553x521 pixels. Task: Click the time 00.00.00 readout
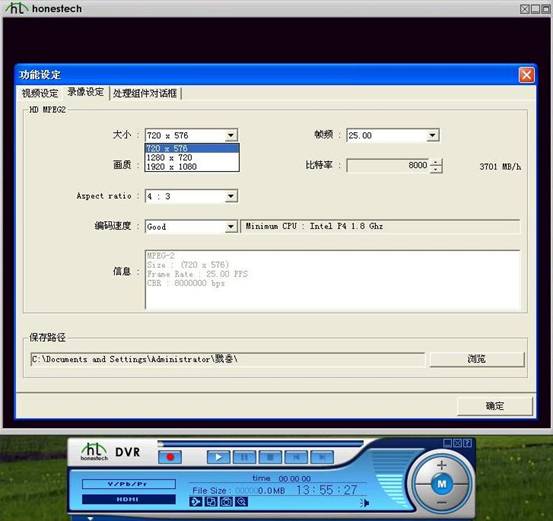[x=281, y=478]
